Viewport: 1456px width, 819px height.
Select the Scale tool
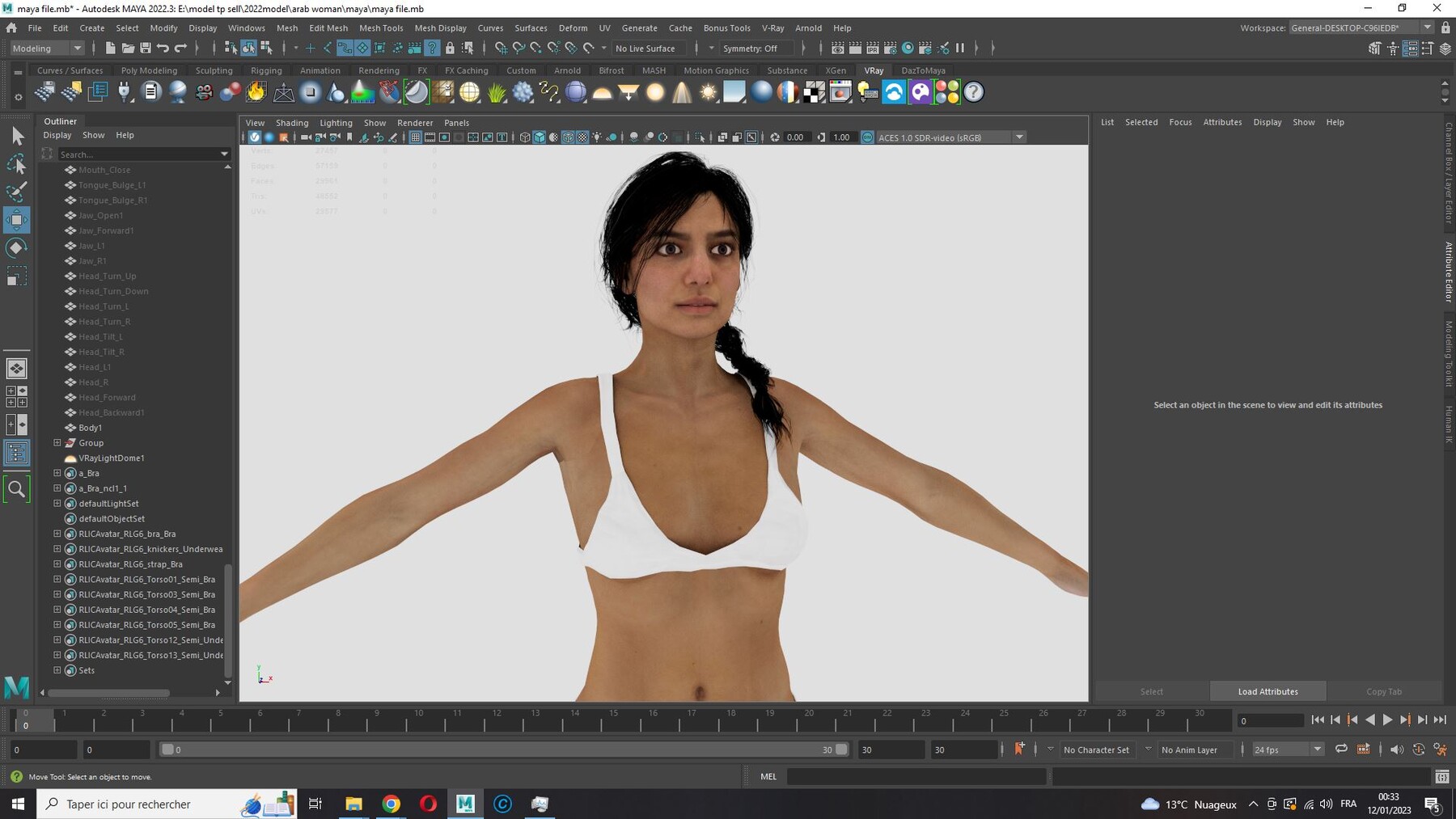click(16, 276)
